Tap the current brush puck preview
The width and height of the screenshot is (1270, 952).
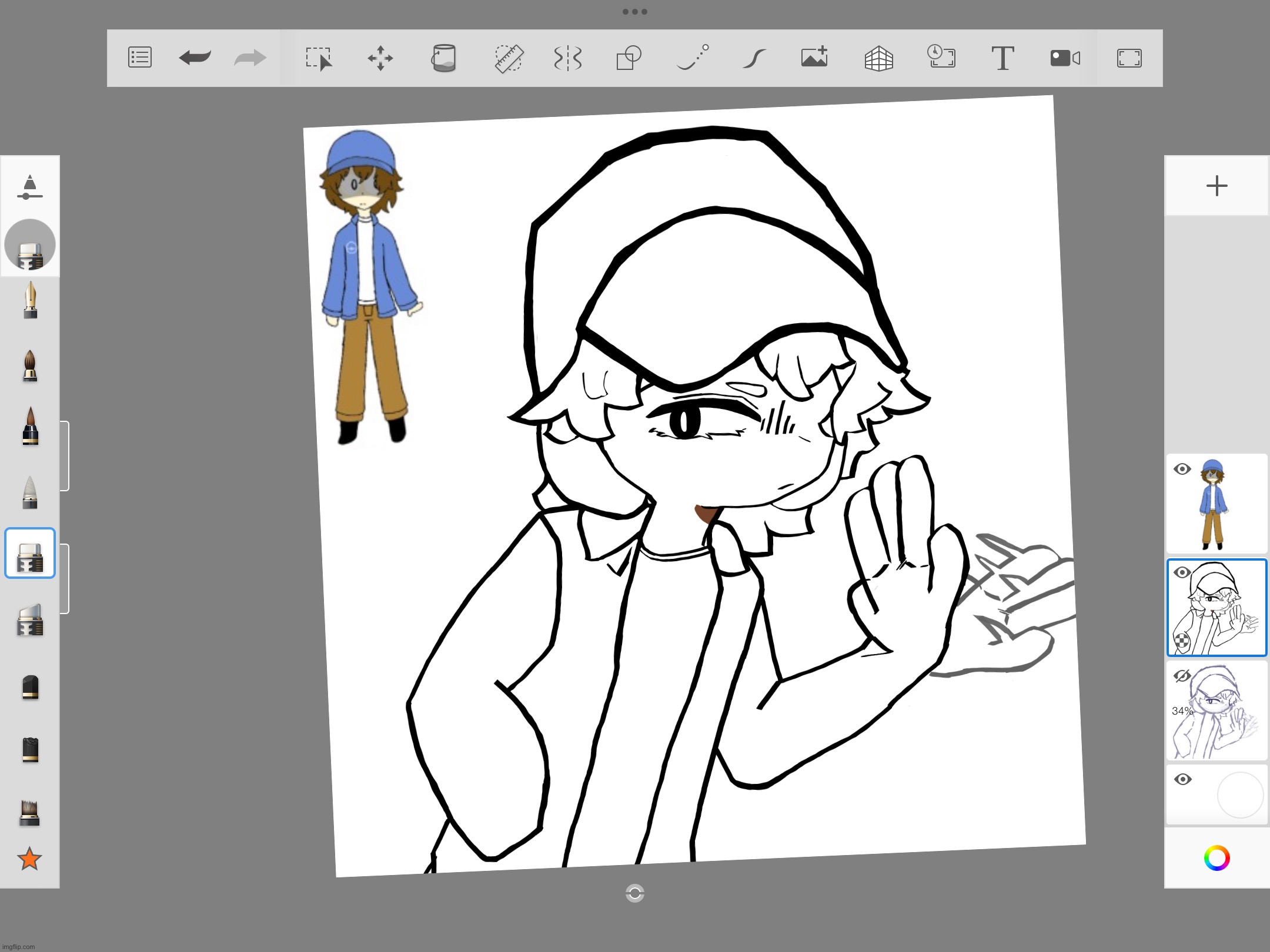tap(30, 244)
